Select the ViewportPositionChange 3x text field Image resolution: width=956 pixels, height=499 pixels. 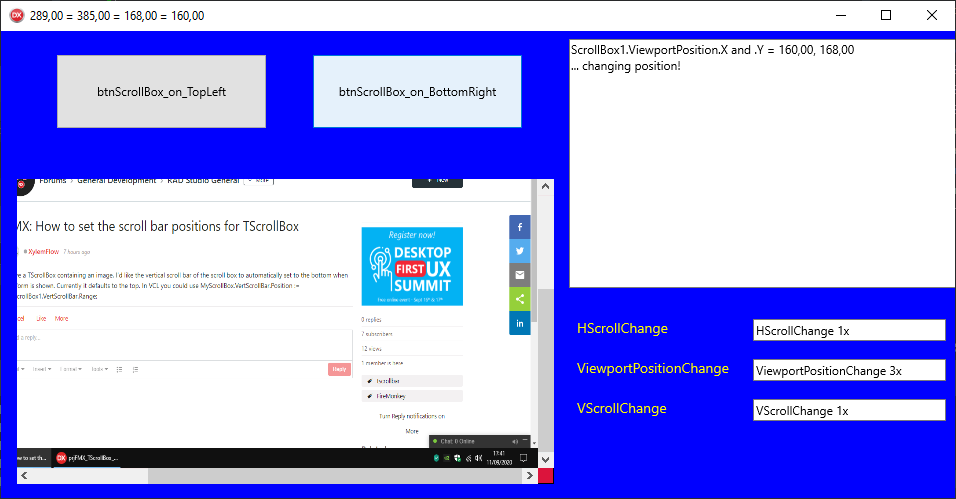click(x=848, y=370)
